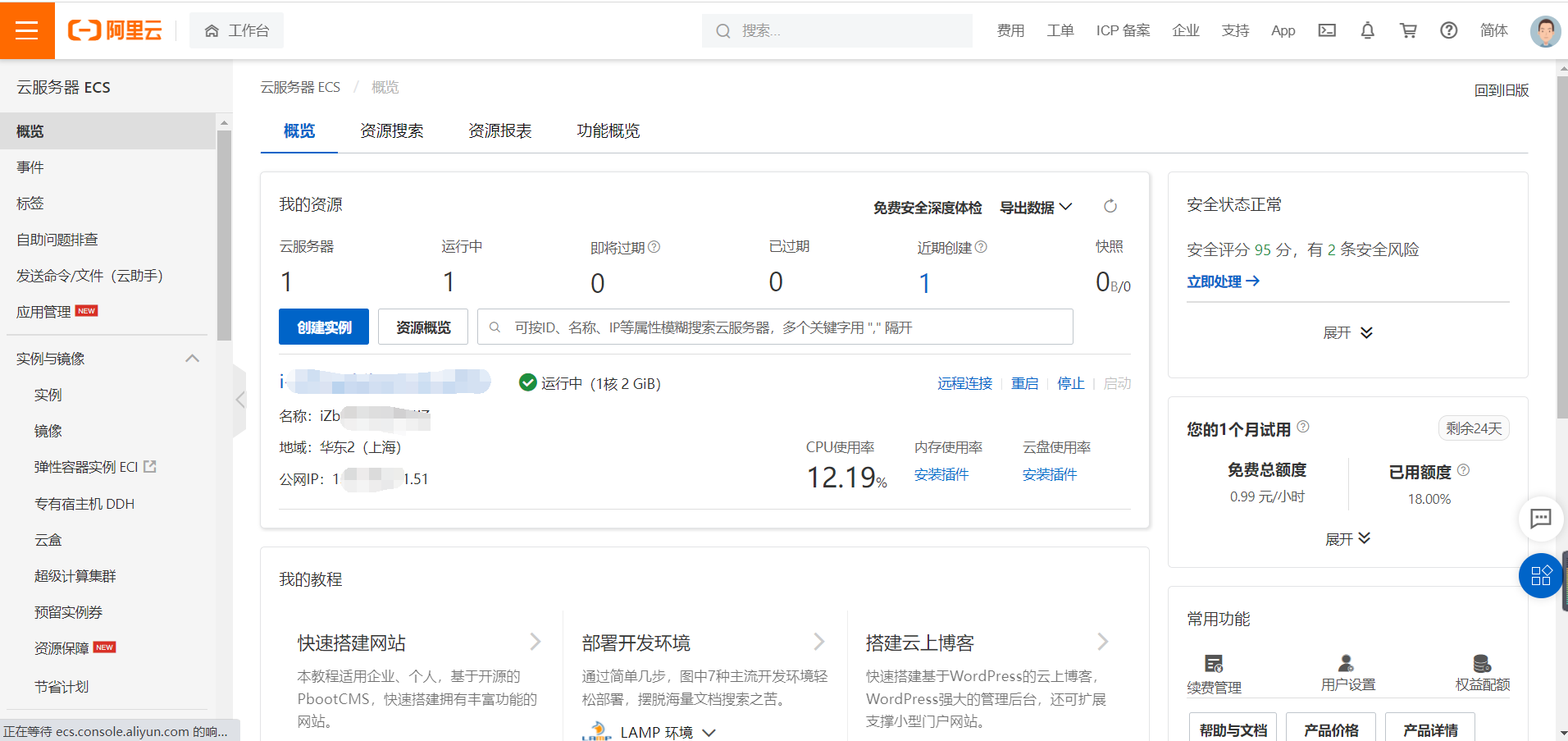Image resolution: width=1568 pixels, height=741 pixels.
Task: Show the help tooltip beside 即将过期
Action: 654,247
